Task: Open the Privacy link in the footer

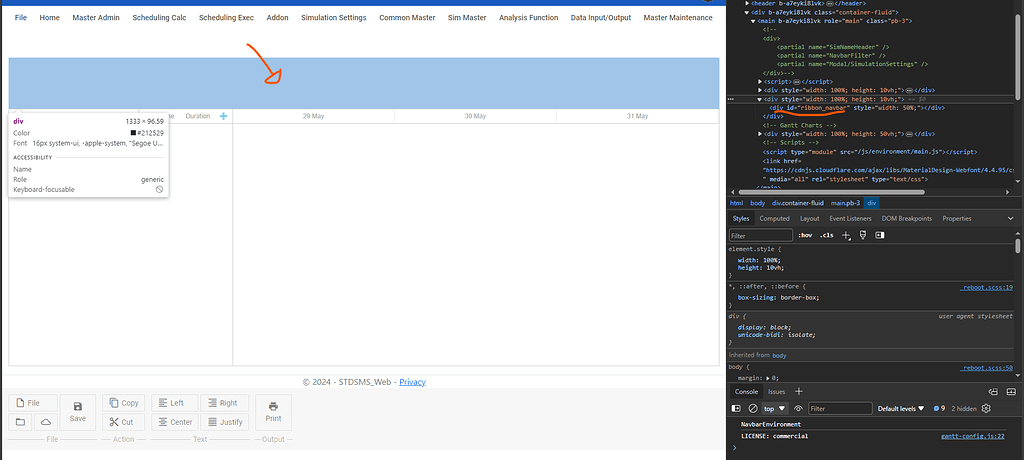Action: tap(412, 382)
